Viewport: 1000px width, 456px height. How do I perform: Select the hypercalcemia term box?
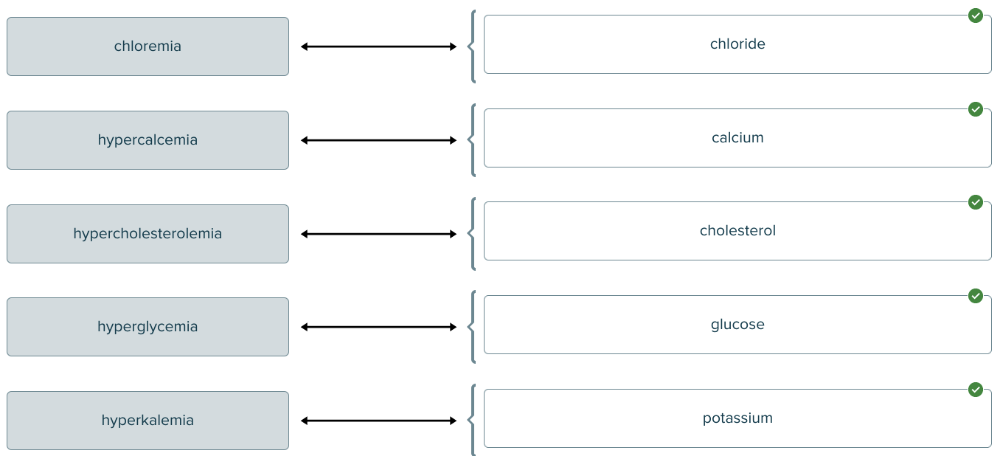[148, 140]
